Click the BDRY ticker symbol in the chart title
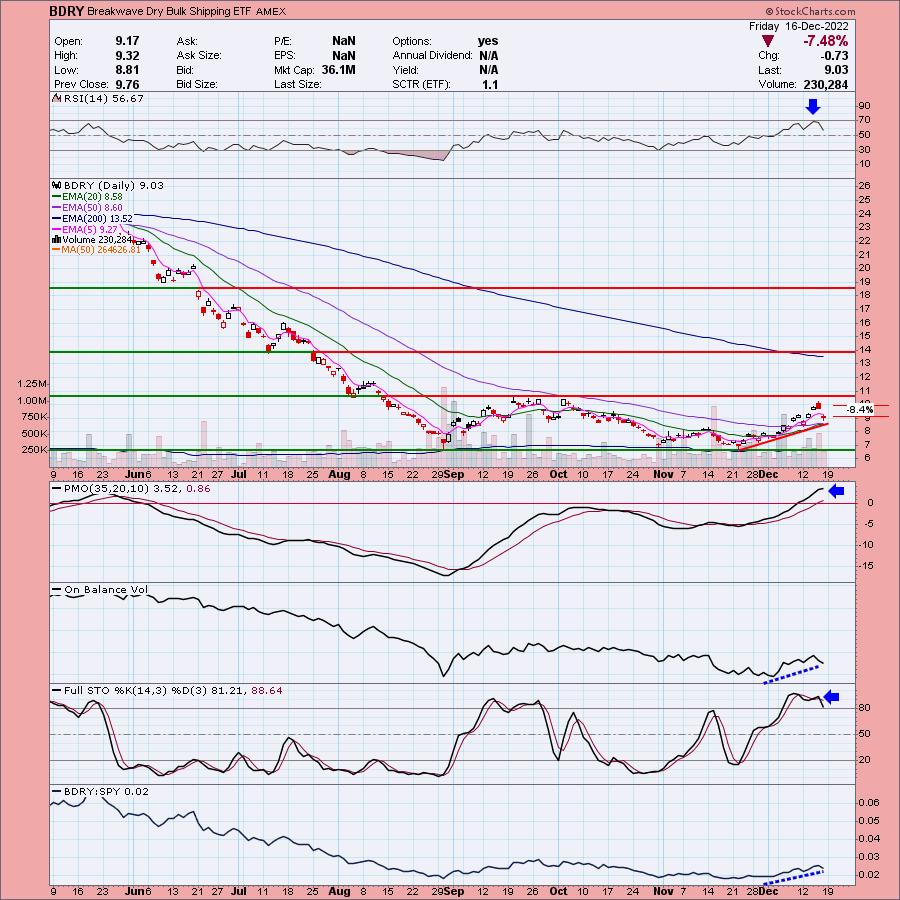 pos(67,11)
